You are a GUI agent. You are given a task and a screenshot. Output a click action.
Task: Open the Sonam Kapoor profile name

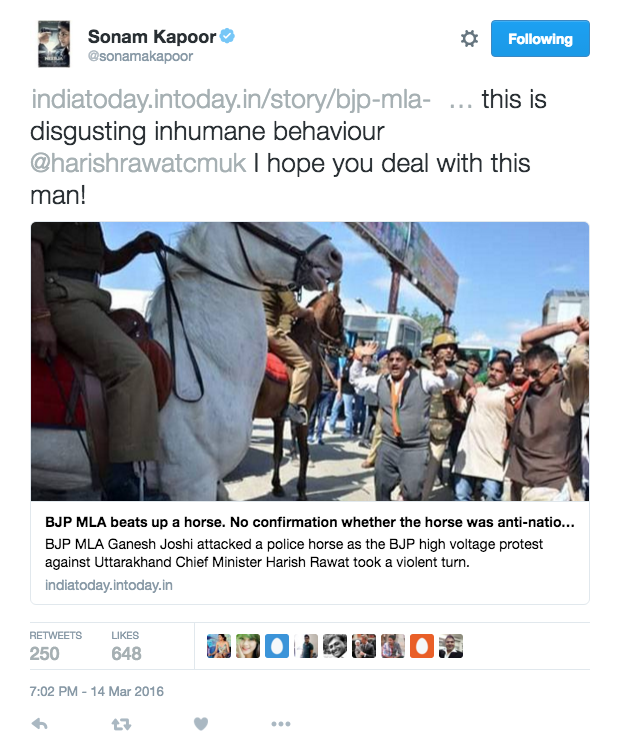click(x=152, y=37)
